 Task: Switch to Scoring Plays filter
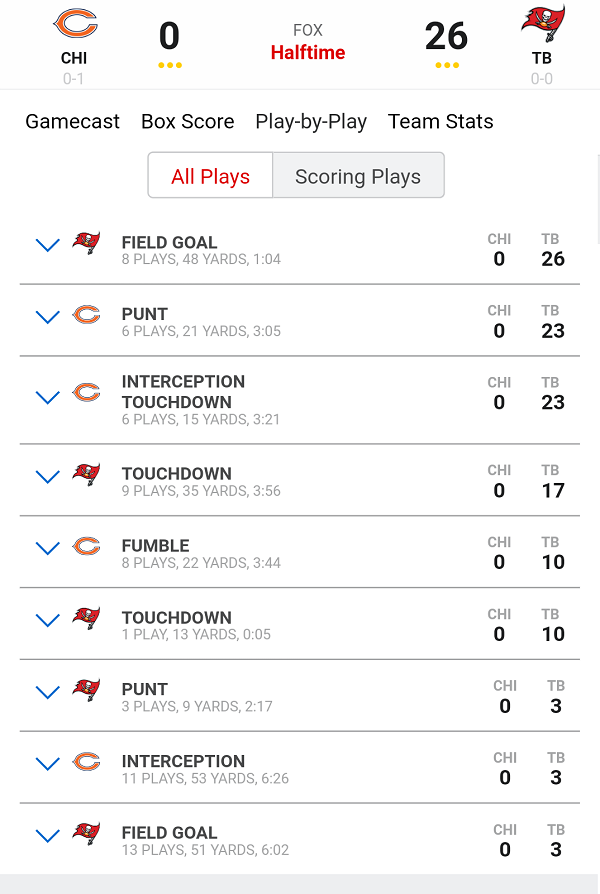(358, 176)
